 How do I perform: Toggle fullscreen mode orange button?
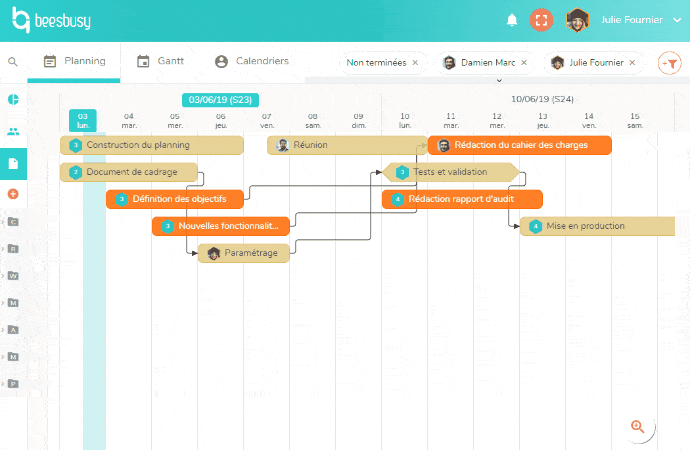click(x=541, y=20)
